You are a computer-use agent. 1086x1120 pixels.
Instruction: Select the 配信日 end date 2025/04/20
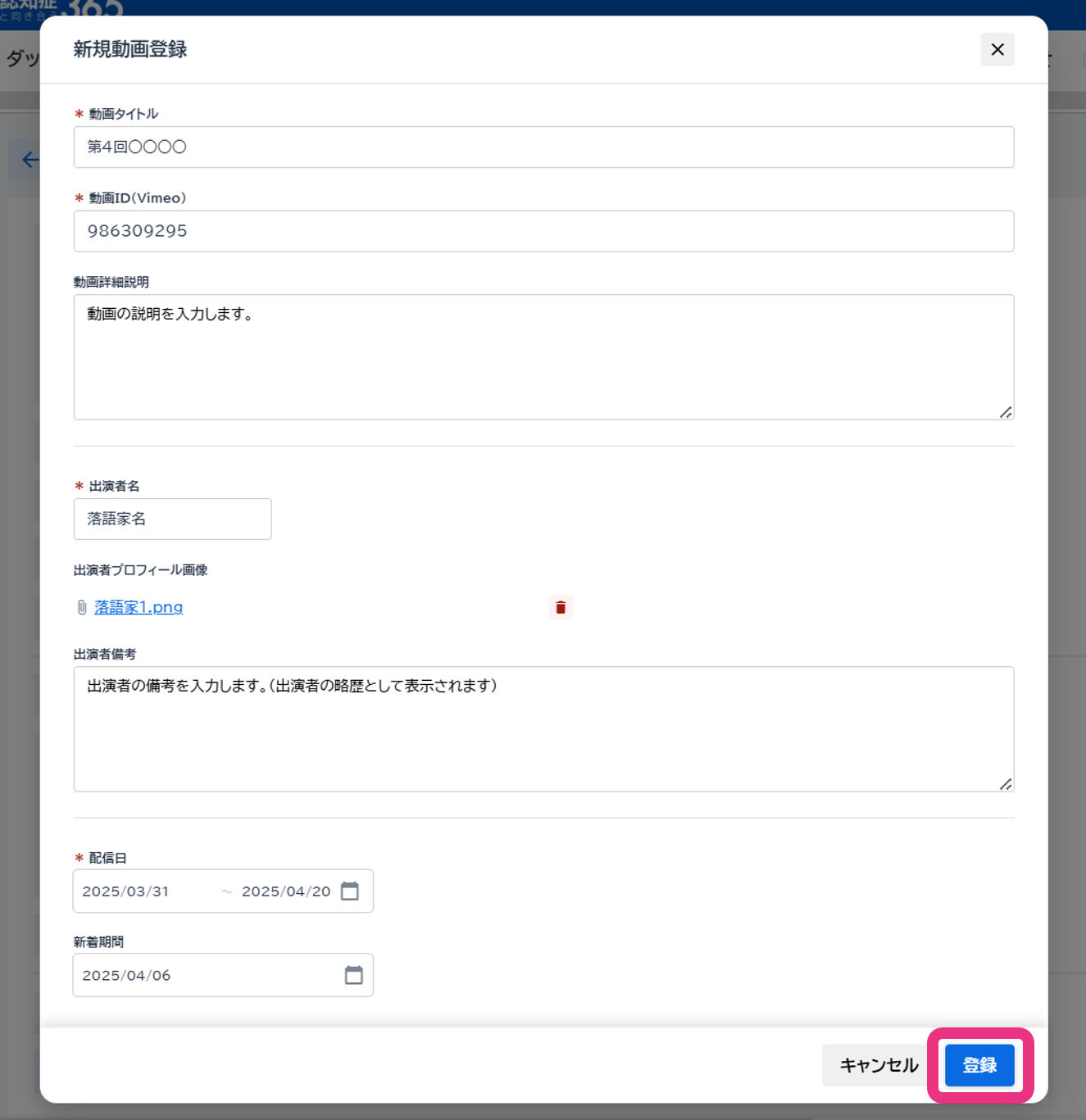point(286,891)
